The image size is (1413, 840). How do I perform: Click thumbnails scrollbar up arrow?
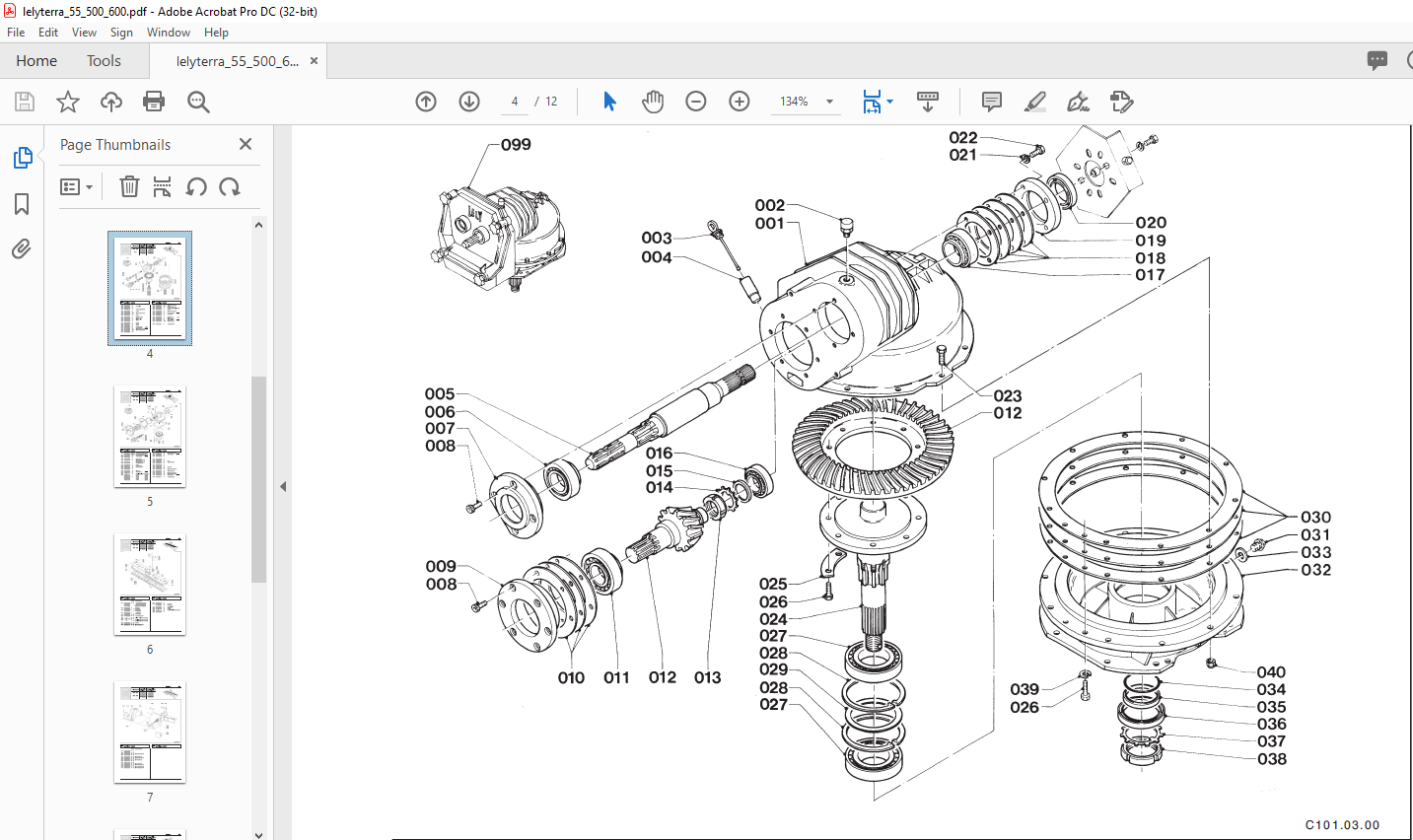[x=259, y=225]
